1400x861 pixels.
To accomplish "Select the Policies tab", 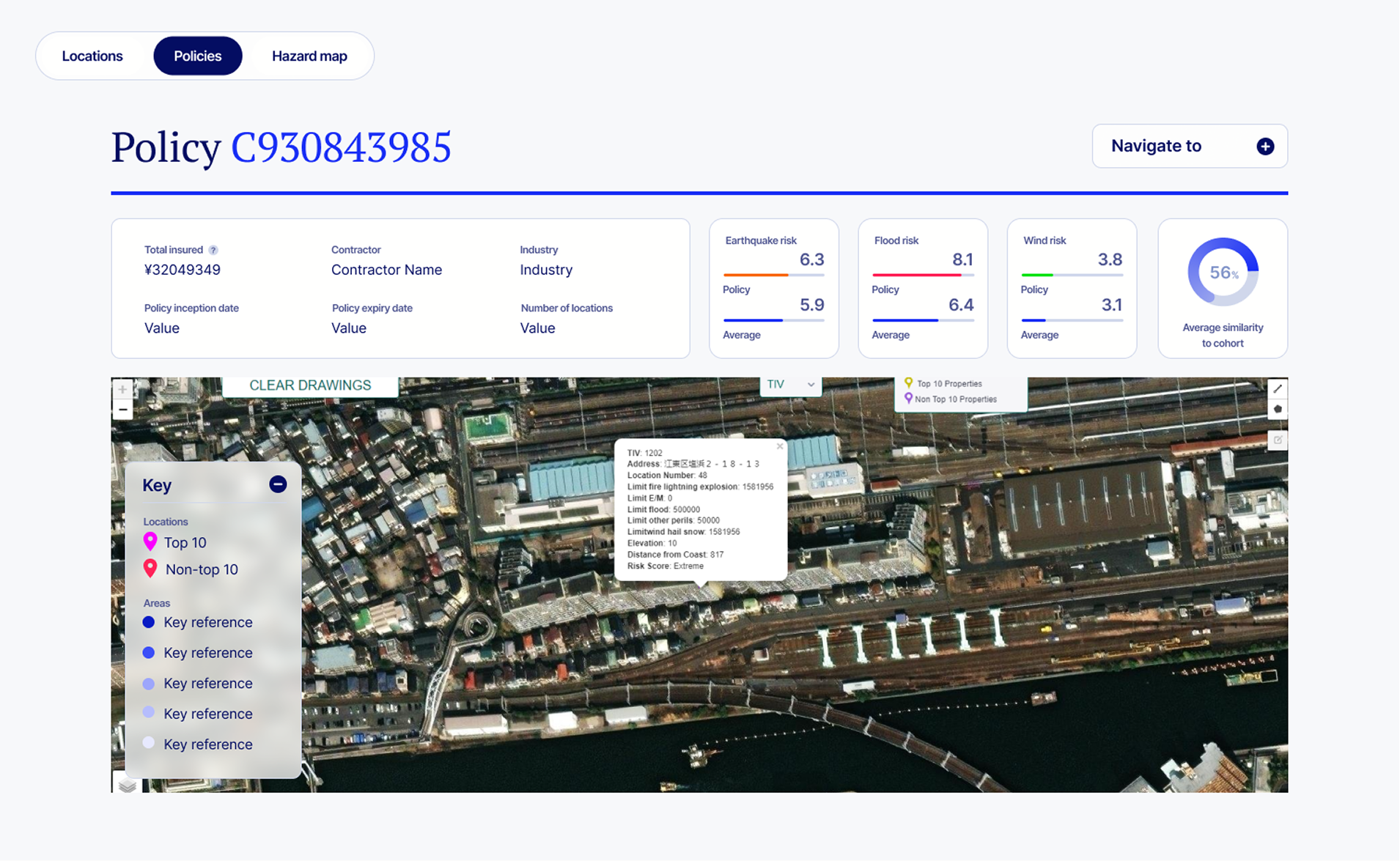I will (x=197, y=56).
